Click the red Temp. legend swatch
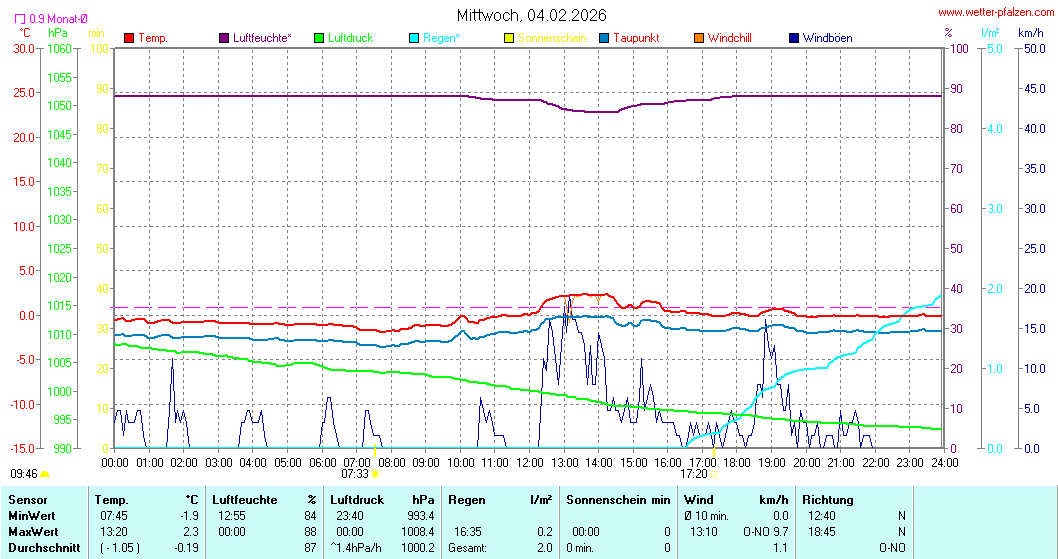Screen dimensions: 1058x559 click(x=129, y=38)
